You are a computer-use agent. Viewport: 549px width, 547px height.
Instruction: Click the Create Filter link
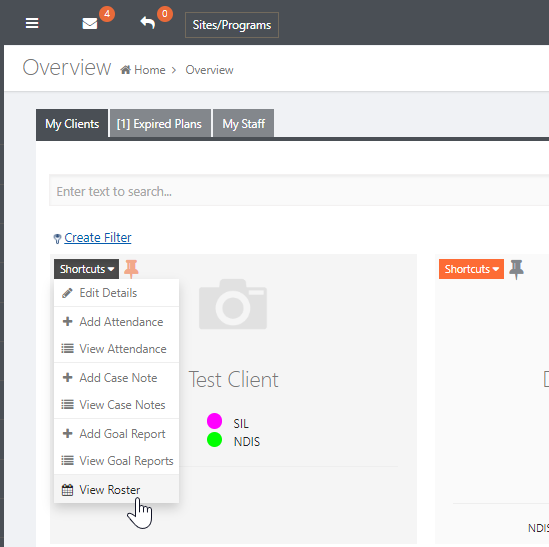coord(98,237)
